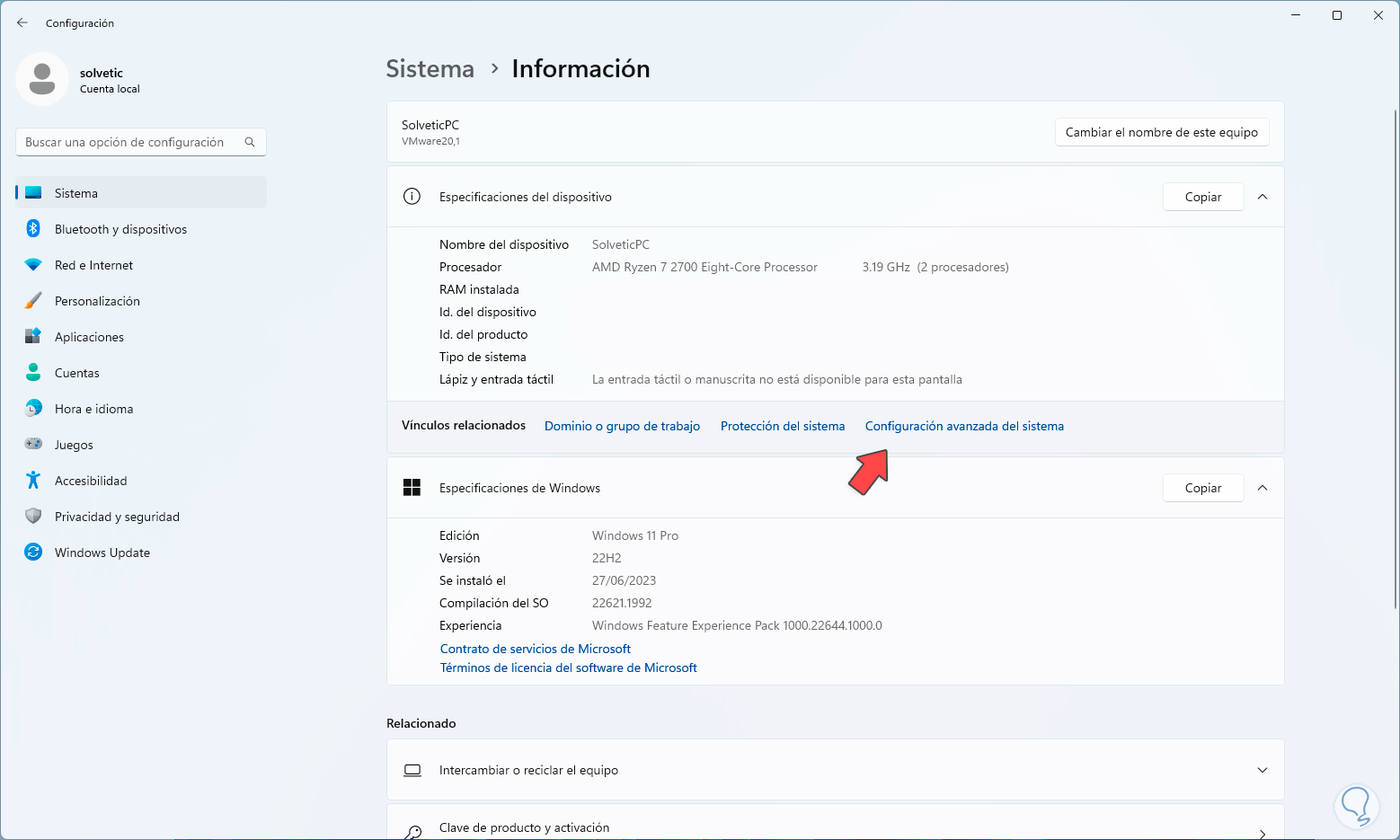Click Sistema in the breadcrumb header
This screenshot has width=1400, height=840.
(x=430, y=69)
